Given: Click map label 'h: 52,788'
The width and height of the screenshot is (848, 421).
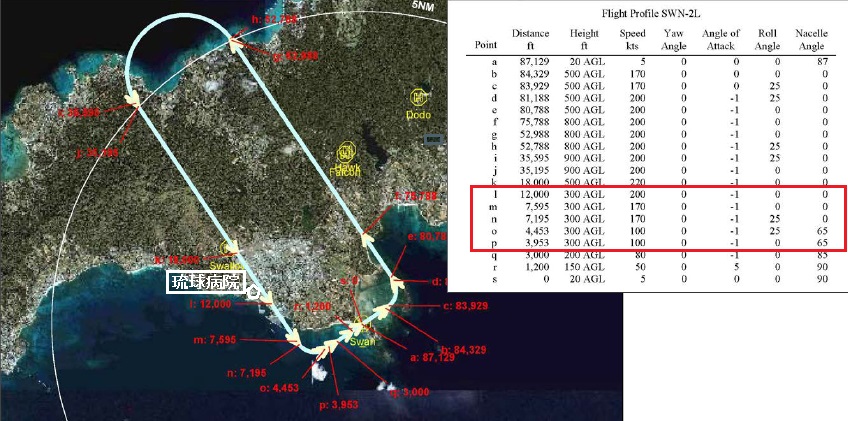Looking at the screenshot, I should (274, 20).
